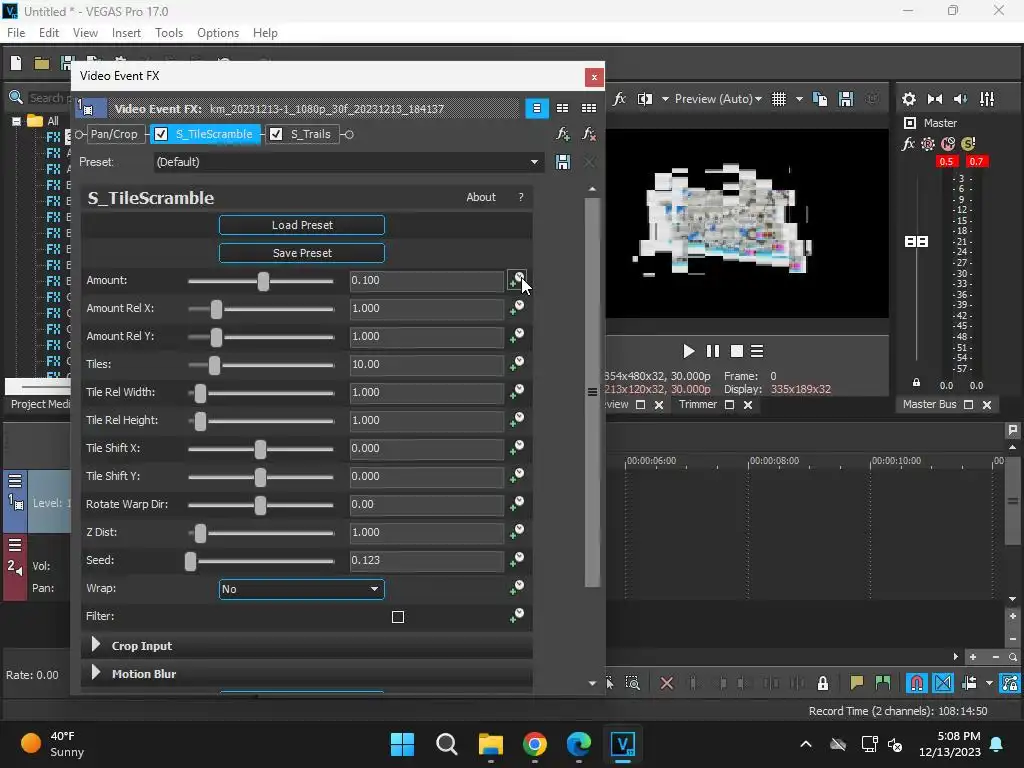
Task: Open mixer faders icon in Master Bus
Action: point(987,99)
